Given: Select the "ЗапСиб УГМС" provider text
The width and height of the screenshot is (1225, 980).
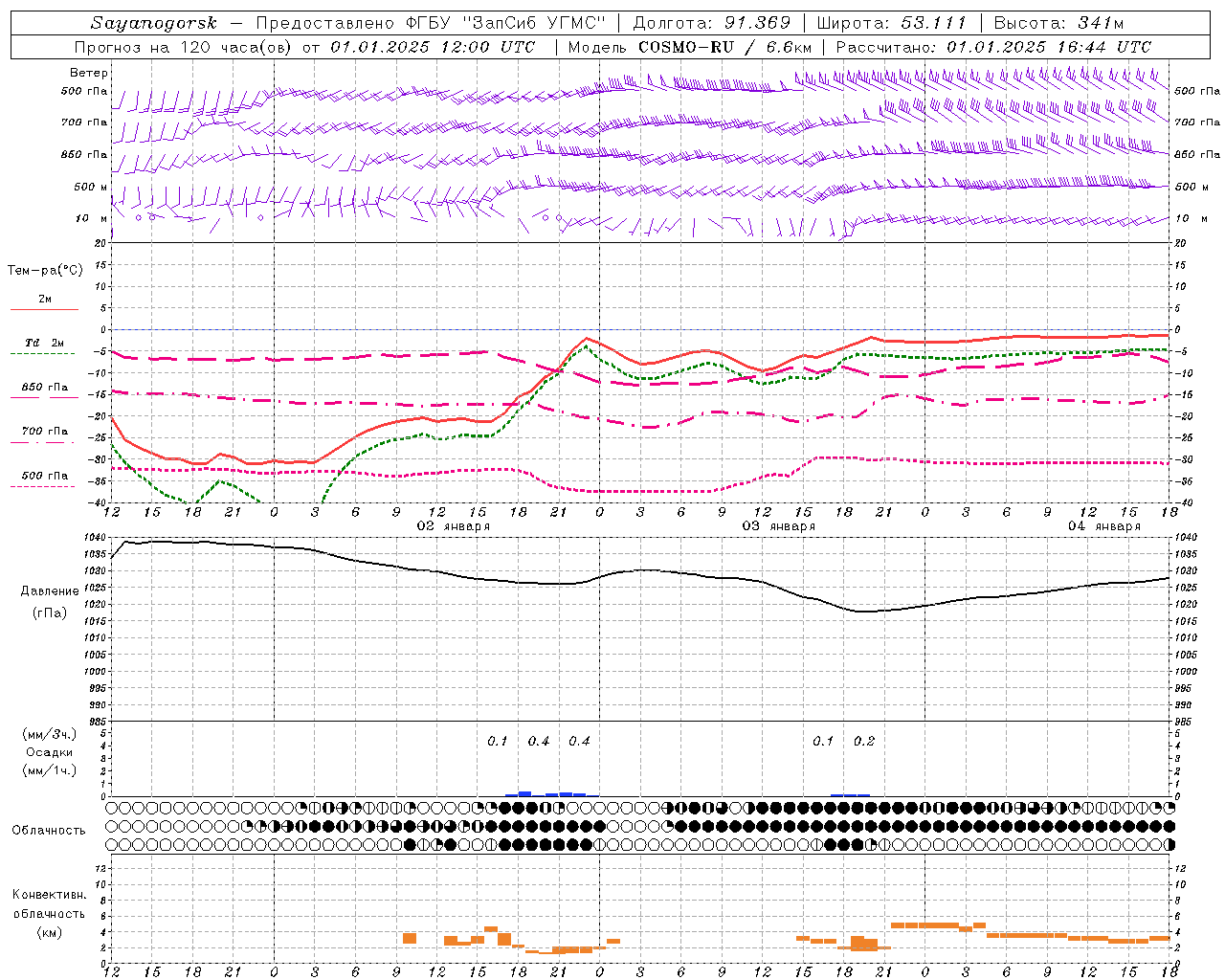Looking at the screenshot, I should pyautogui.click(x=533, y=23).
